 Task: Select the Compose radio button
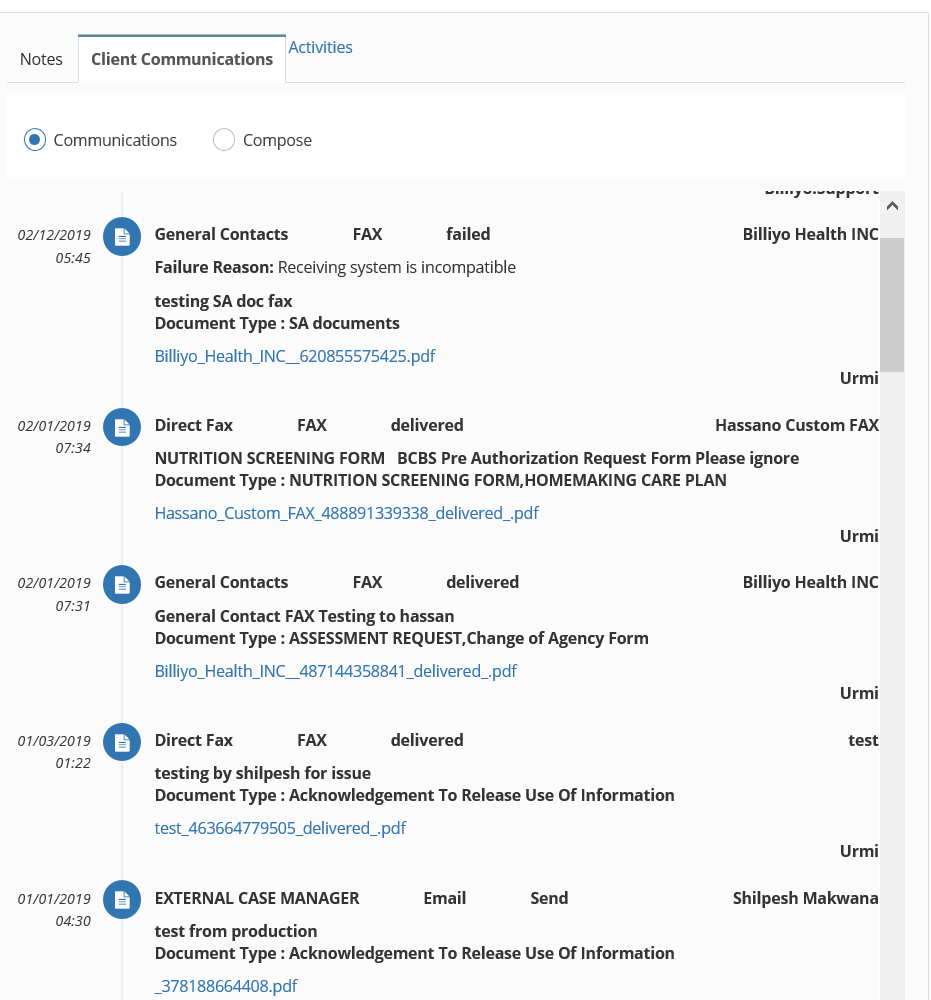coord(224,140)
